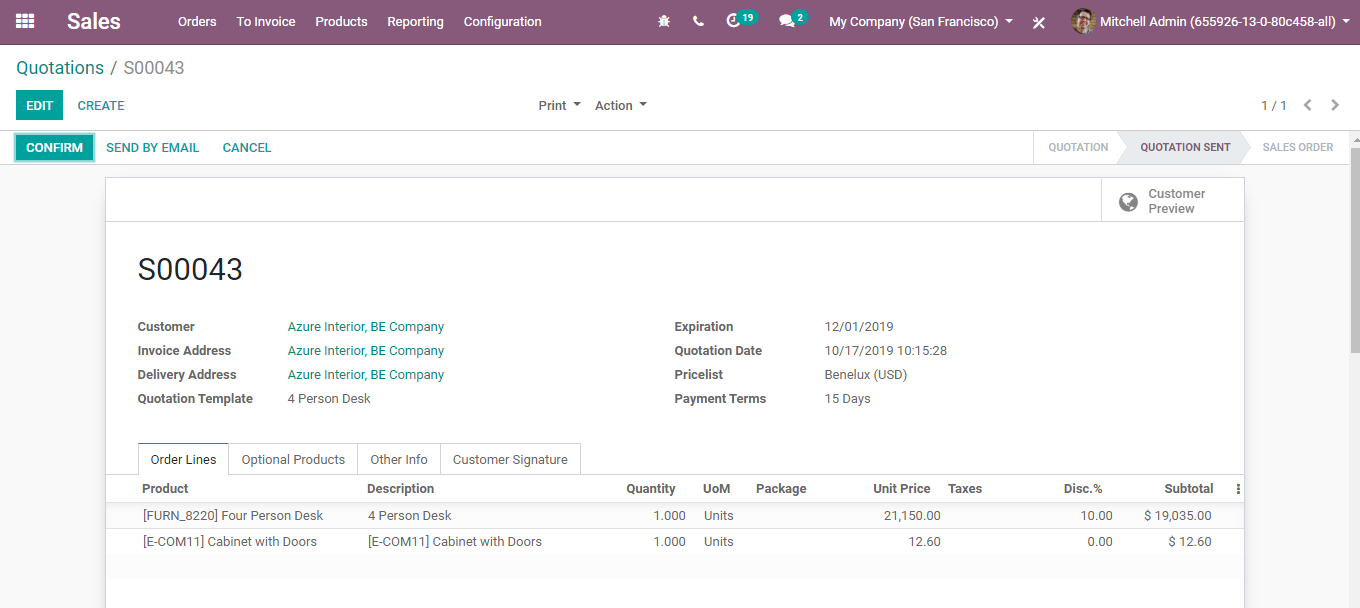Click the 15 Days payment terms value
The image size is (1360, 608).
pos(848,399)
